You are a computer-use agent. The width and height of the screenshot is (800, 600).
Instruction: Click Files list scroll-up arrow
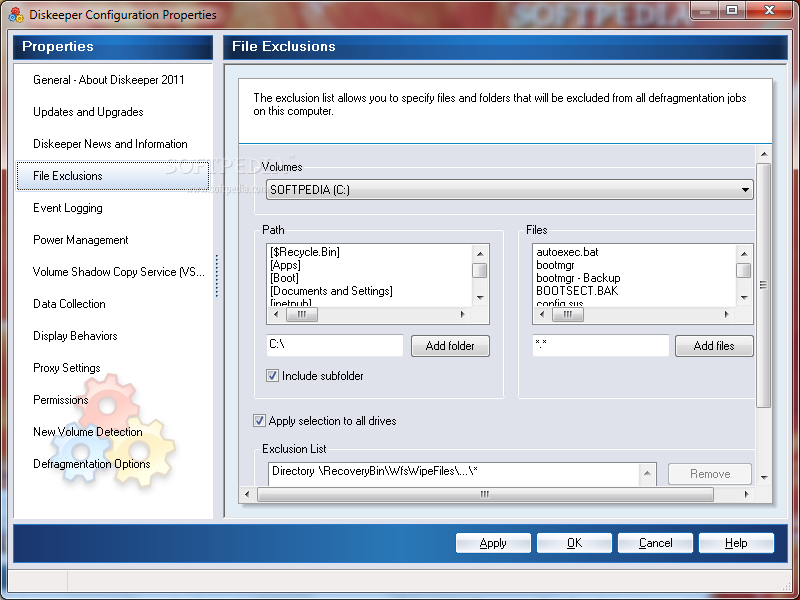[x=744, y=254]
